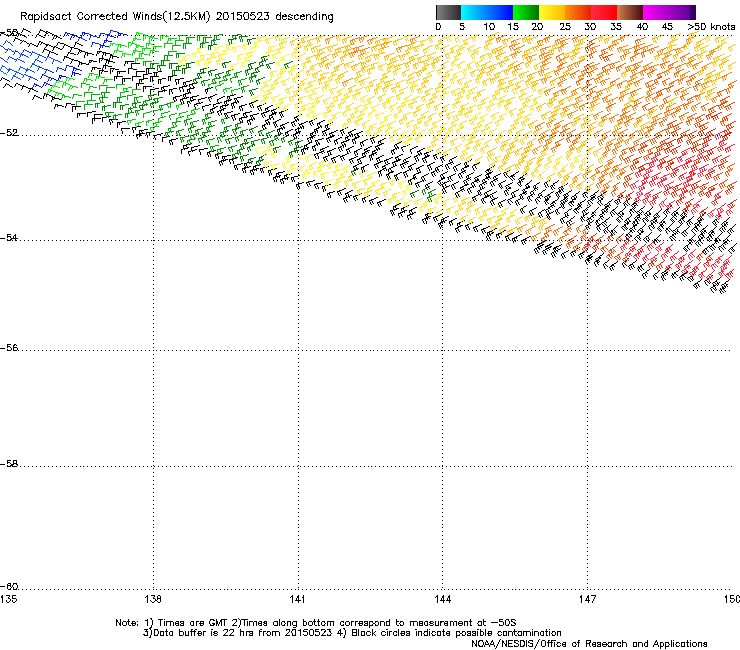Click the longitude label '141'

tap(297, 599)
